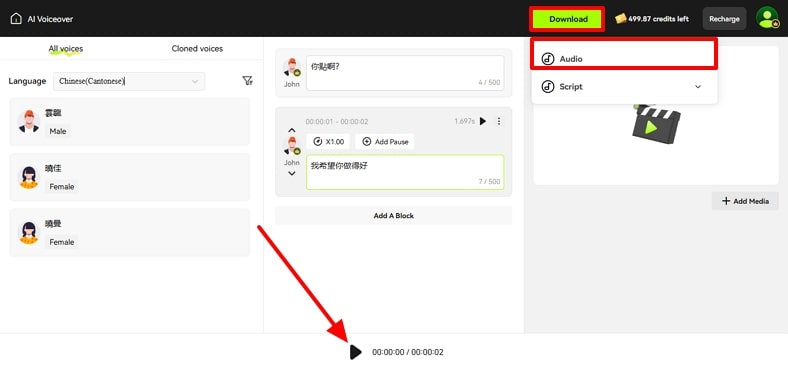The width and height of the screenshot is (788, 370).
Task: Open the three-dot menu of second block
Action: [499, 121]
